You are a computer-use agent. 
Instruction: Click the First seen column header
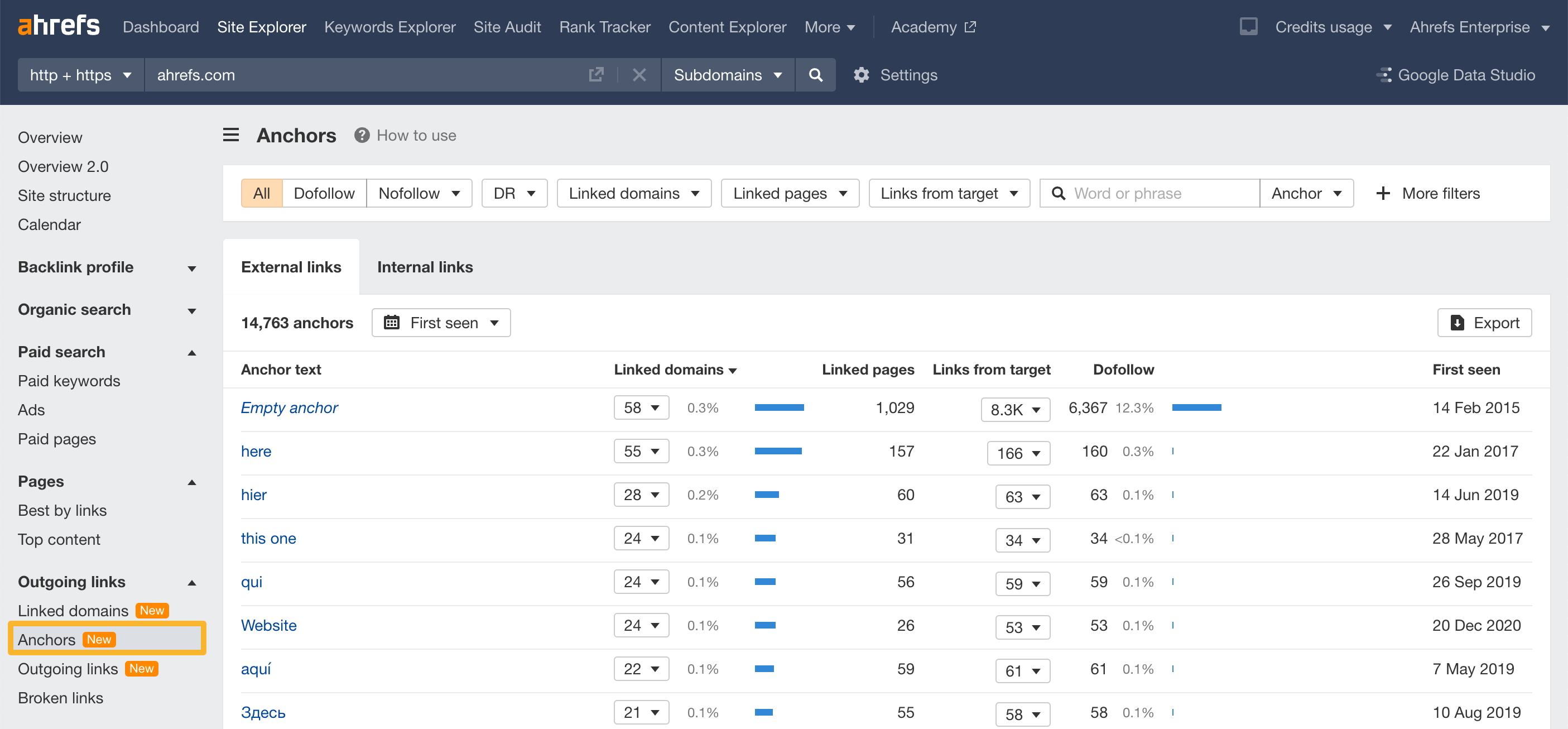(x=1466, y=370)
